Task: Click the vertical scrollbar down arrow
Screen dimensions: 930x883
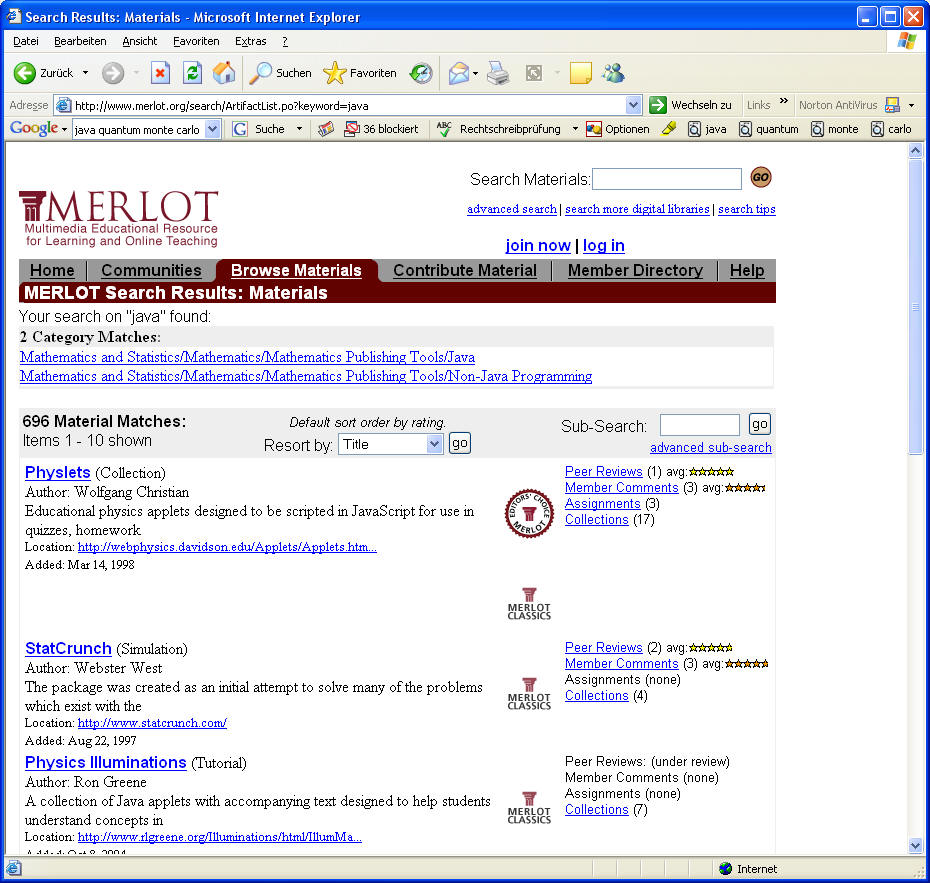Action: coord(915,846)
